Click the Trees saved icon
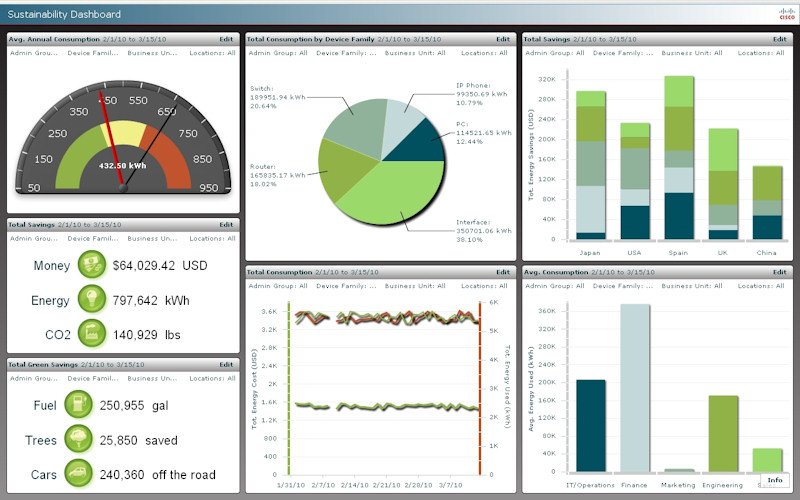 point(79,439)
